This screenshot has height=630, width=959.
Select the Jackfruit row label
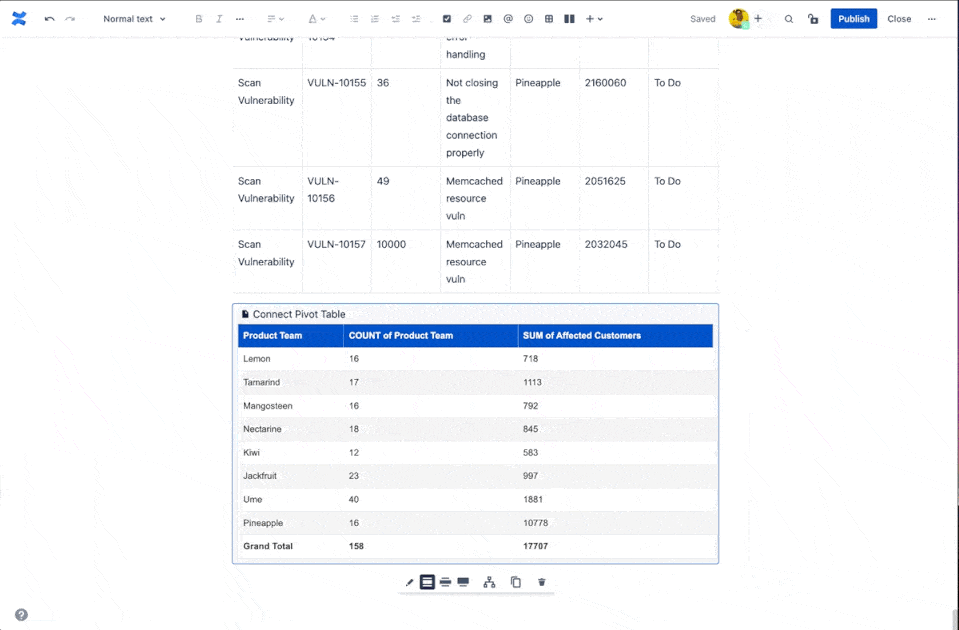[260, 476]
